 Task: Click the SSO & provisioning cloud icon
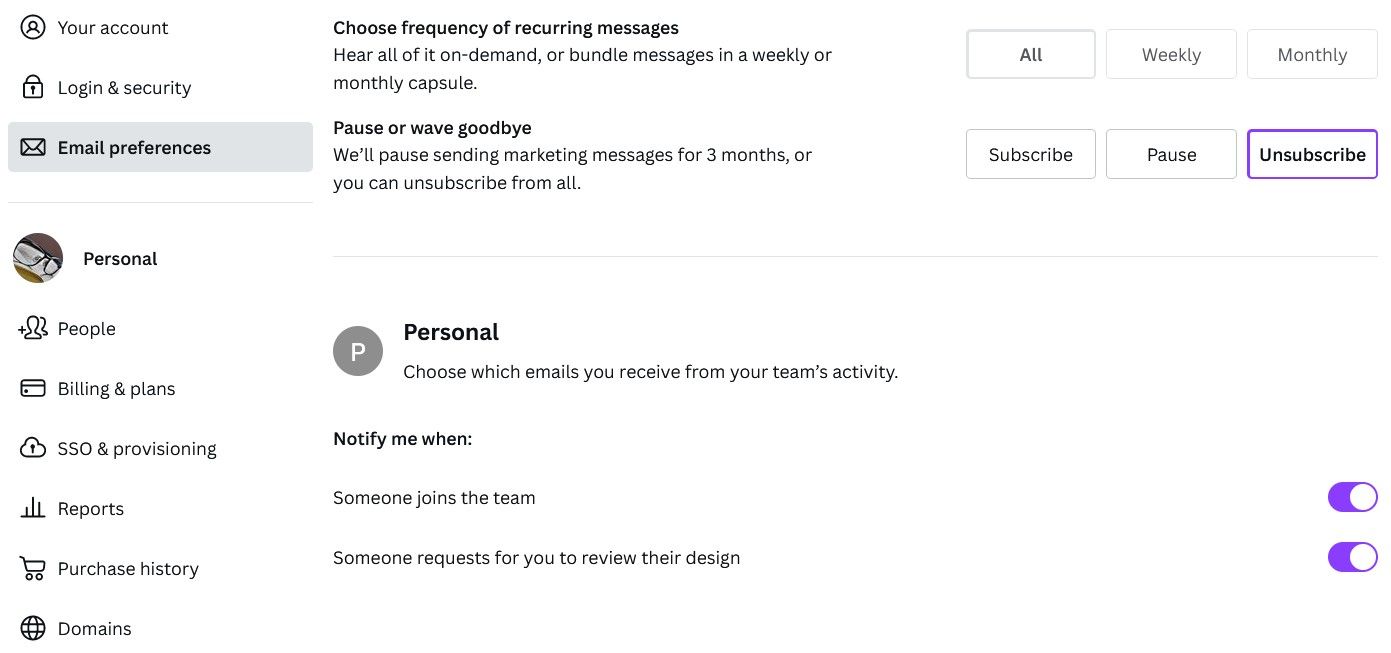pyautogui.click(x=33, y=448)
